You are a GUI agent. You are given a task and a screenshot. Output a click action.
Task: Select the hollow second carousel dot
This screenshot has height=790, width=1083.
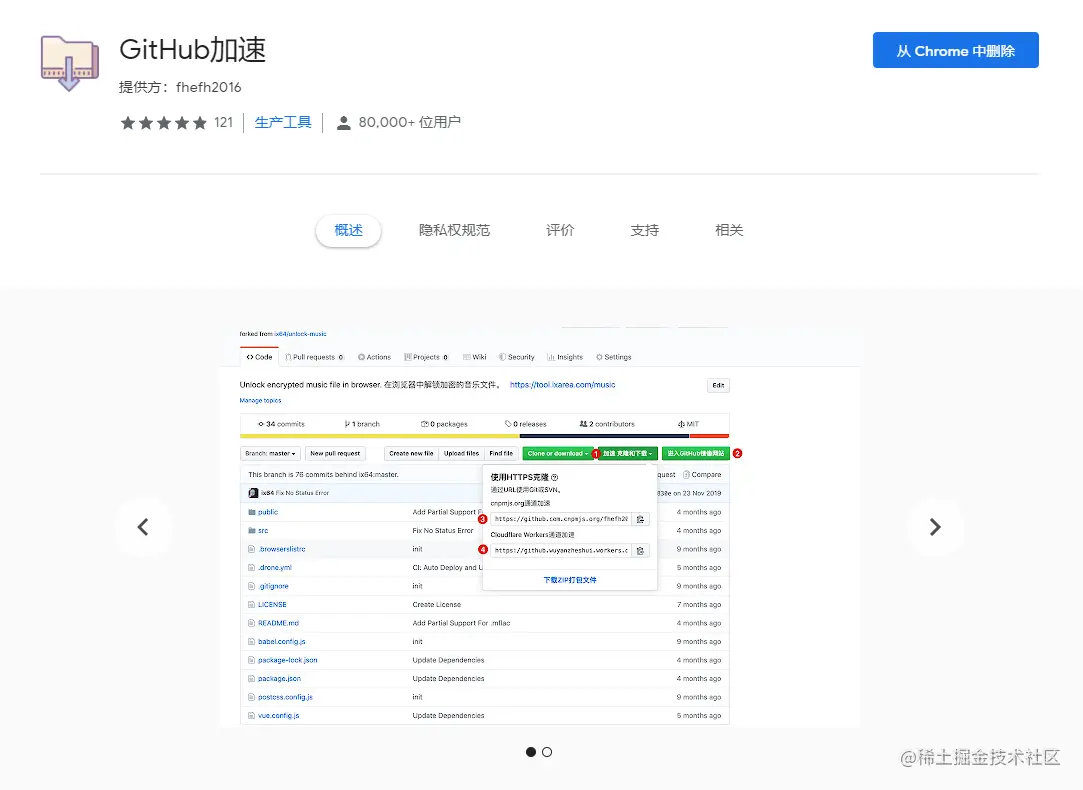[x=547, y=752]
